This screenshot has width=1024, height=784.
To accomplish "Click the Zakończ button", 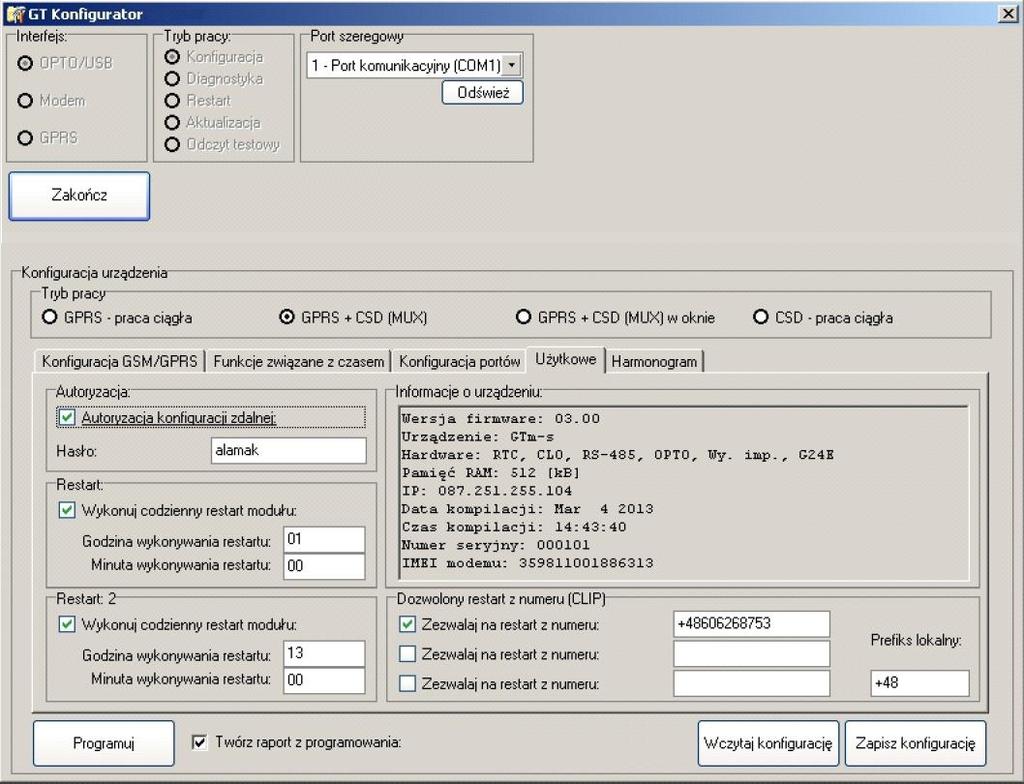I will pos(79,195).
